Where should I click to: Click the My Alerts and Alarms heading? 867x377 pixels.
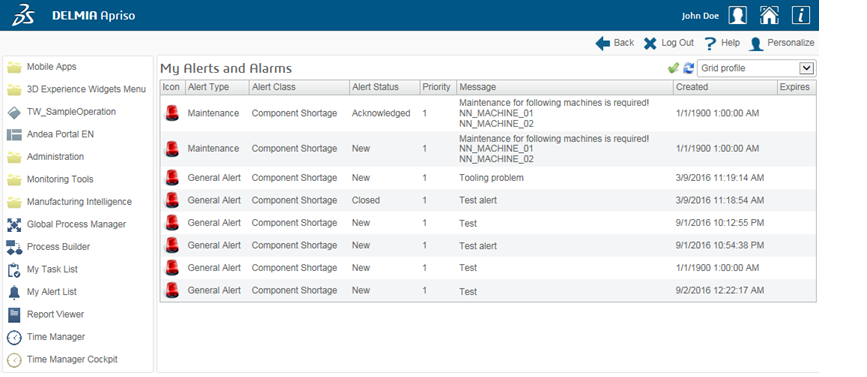coord(226,69)
